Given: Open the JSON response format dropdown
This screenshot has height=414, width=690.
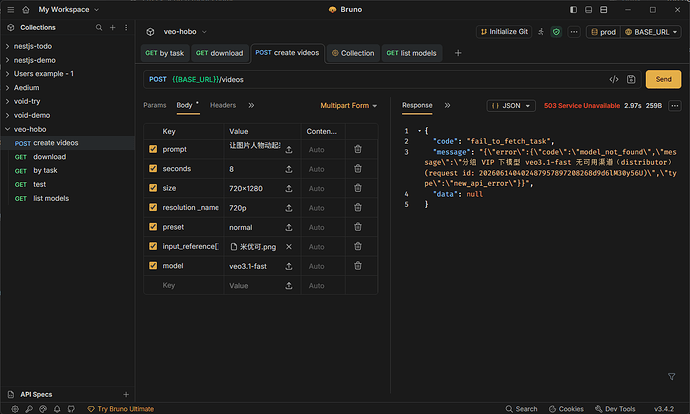Looking at the screenshot, I should point(511,106).
